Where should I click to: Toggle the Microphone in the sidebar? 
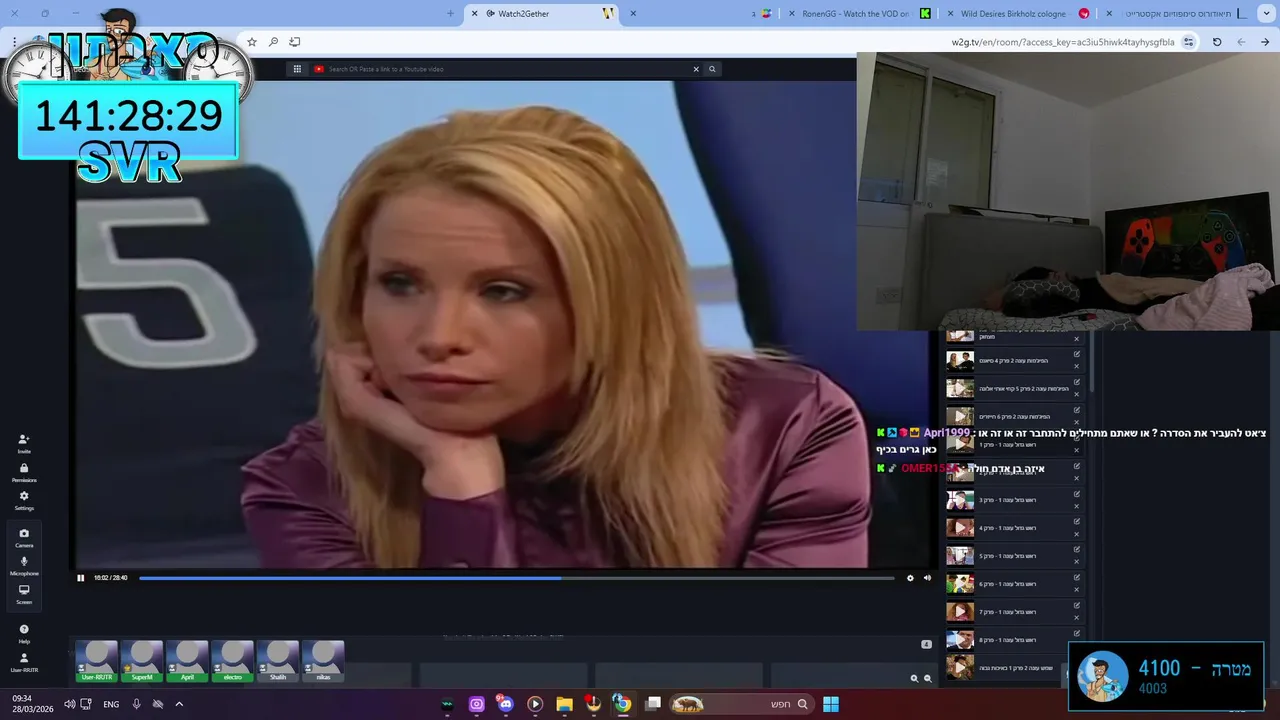(24, 566)
